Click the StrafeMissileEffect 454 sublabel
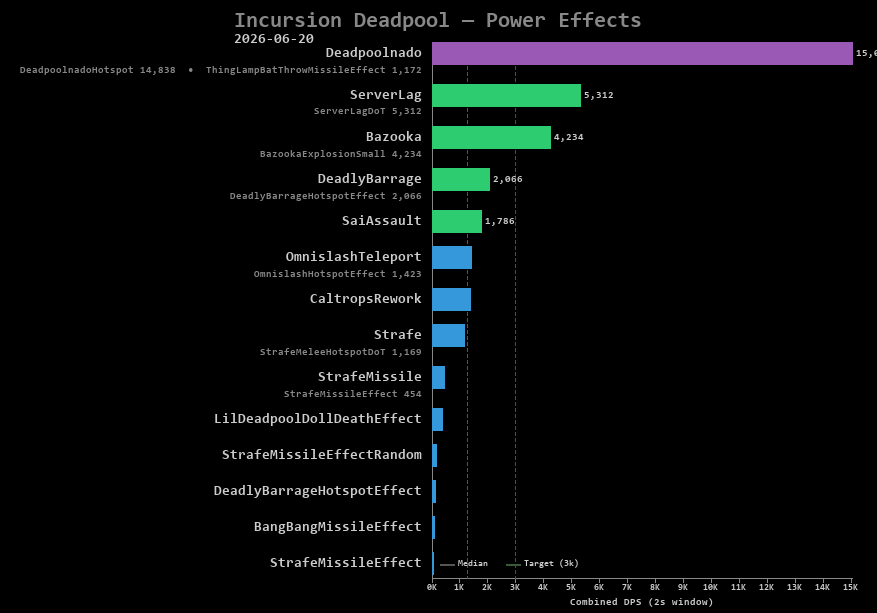The image size is (877, 613). coord(352,394)
